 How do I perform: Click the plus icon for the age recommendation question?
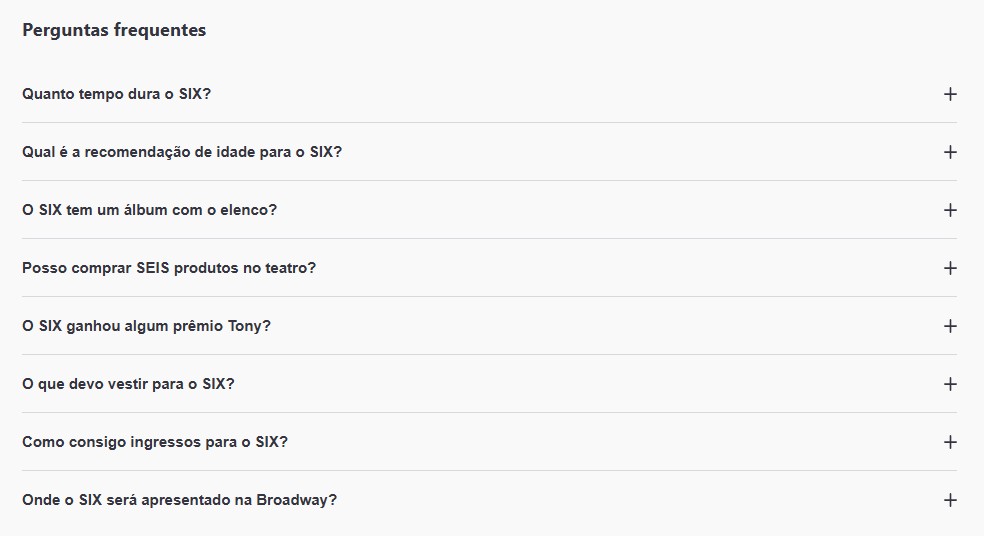pyautogui.click(x=950, y=152)
